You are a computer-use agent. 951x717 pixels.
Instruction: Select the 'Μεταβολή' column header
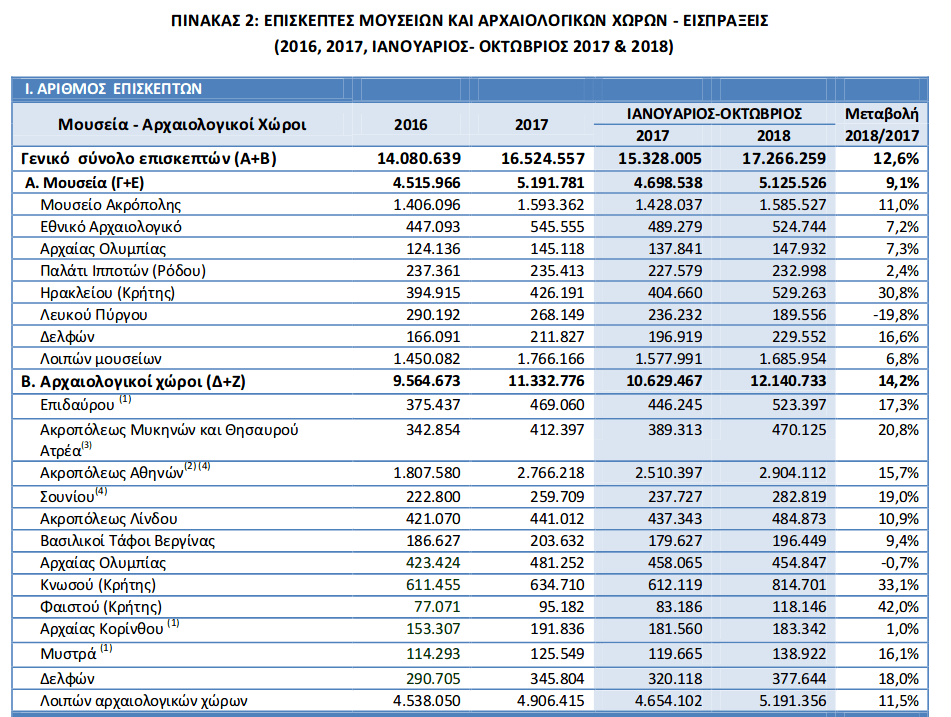pyautogui.click(x=881, y=113)
